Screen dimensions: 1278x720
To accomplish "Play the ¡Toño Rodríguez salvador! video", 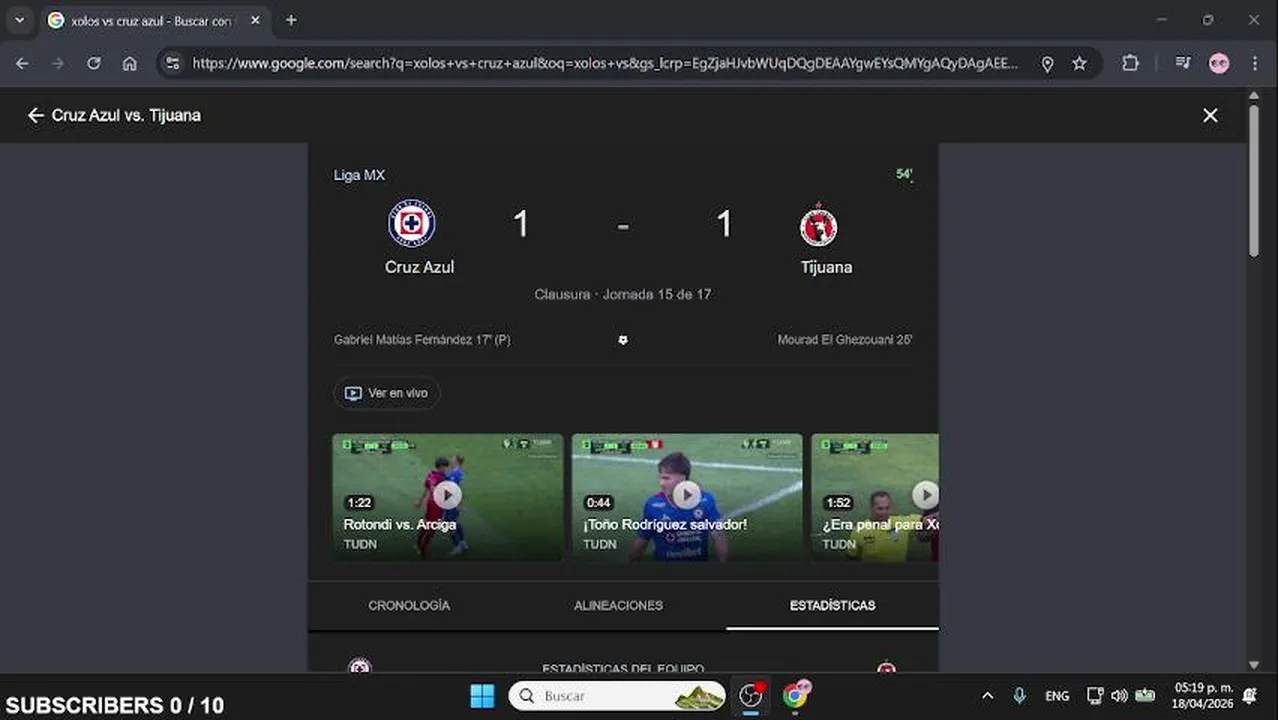I will click(x=687, y=496).
